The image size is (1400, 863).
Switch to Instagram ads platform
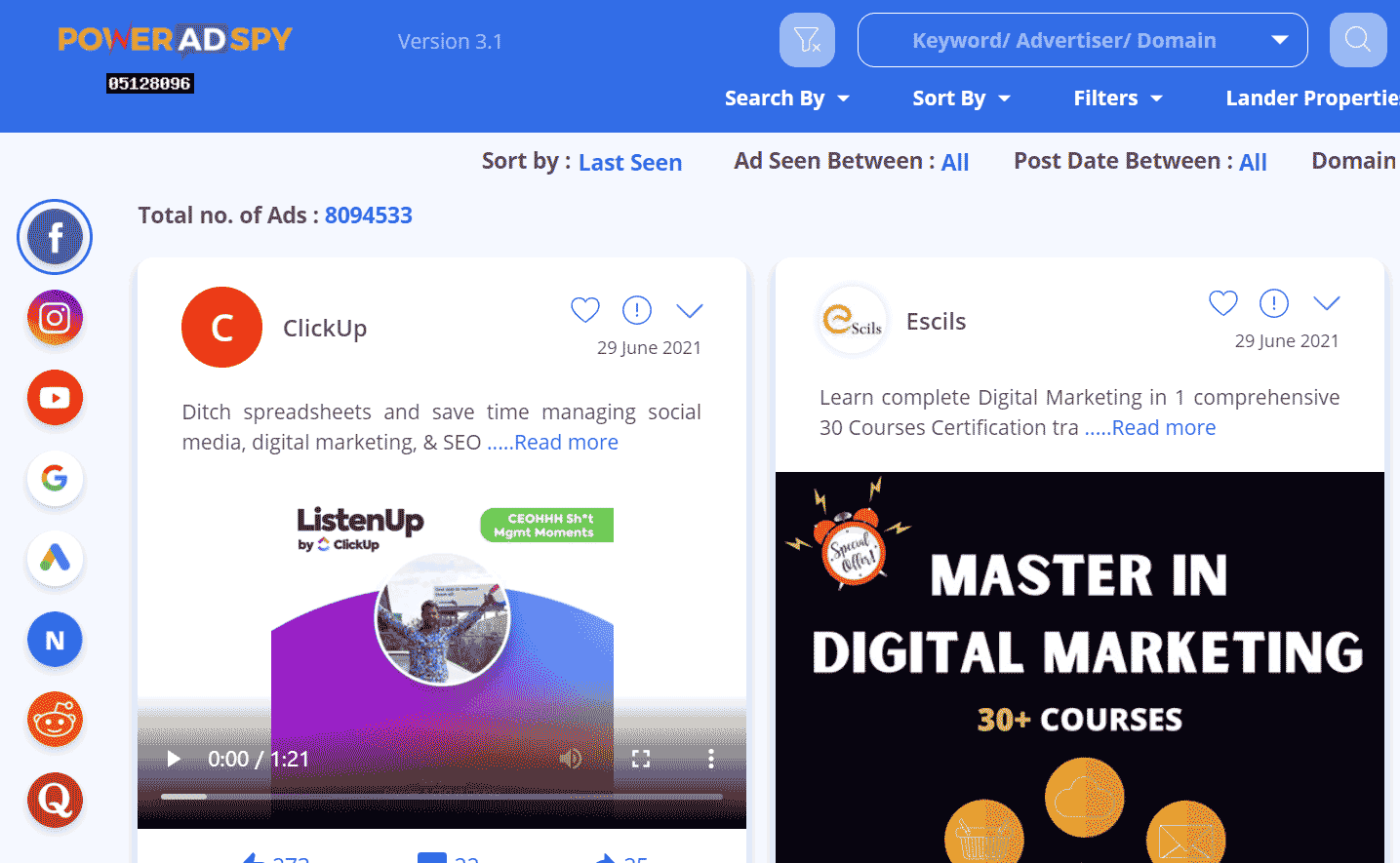click(x=55, y=318)
